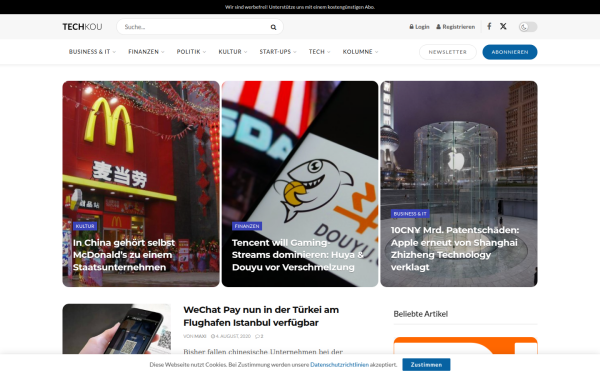Open the Facebook page icon
The image size is (600, 375).
point(489,26)
